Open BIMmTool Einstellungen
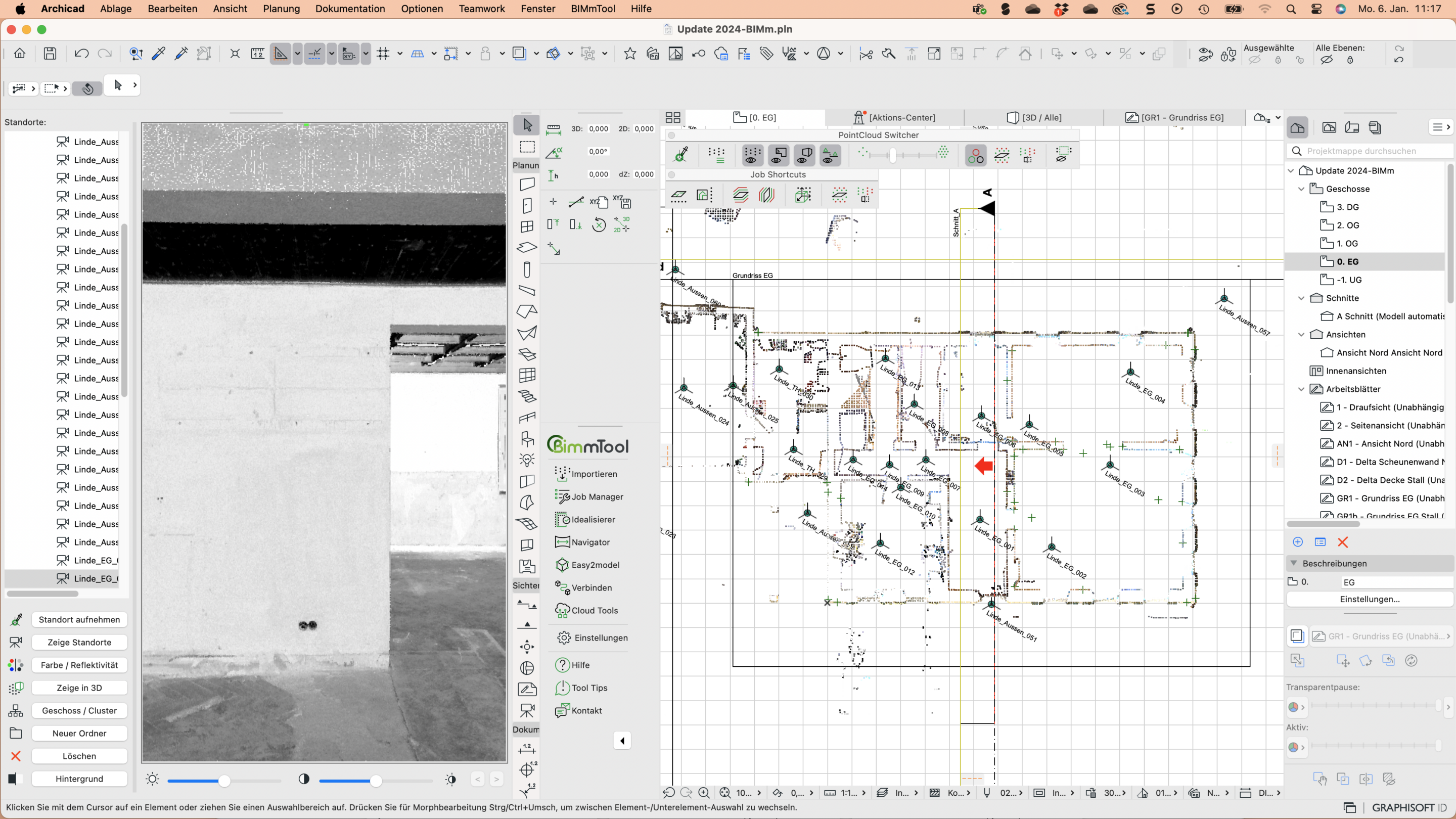Viewport: 1456px width, 819px height. point(592,637)
